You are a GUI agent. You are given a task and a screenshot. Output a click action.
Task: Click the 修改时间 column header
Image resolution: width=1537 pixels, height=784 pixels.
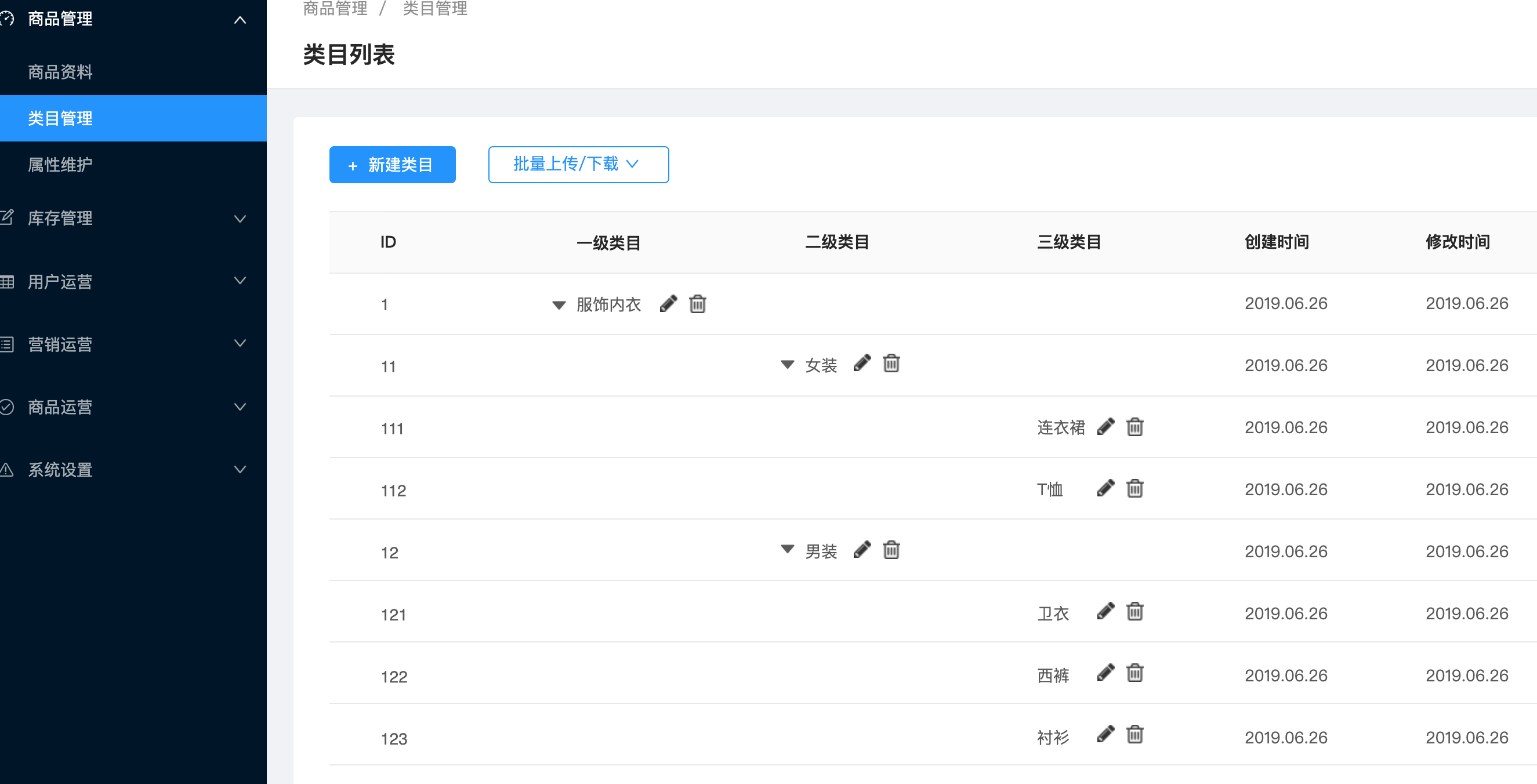pyautogui.click(x=1458, y=242)
